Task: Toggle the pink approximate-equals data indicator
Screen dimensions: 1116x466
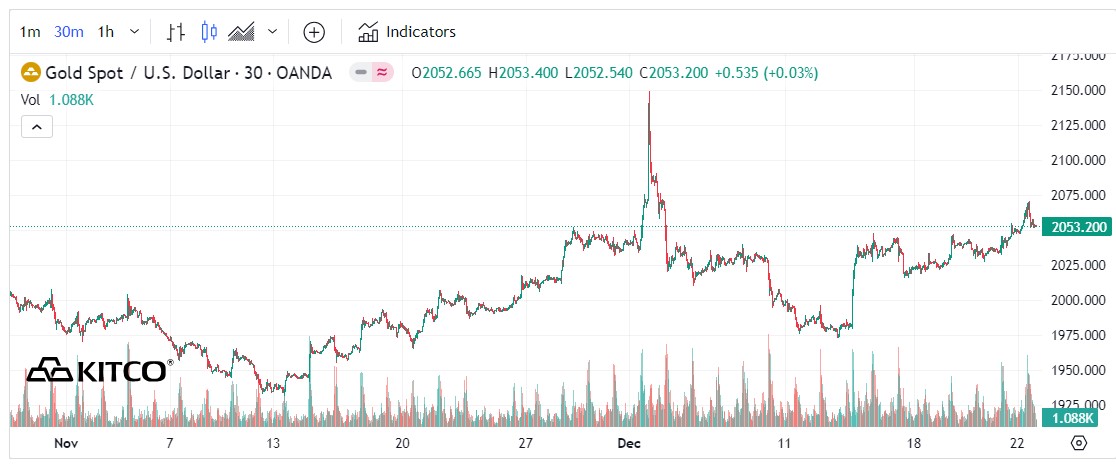Action: 381,73
